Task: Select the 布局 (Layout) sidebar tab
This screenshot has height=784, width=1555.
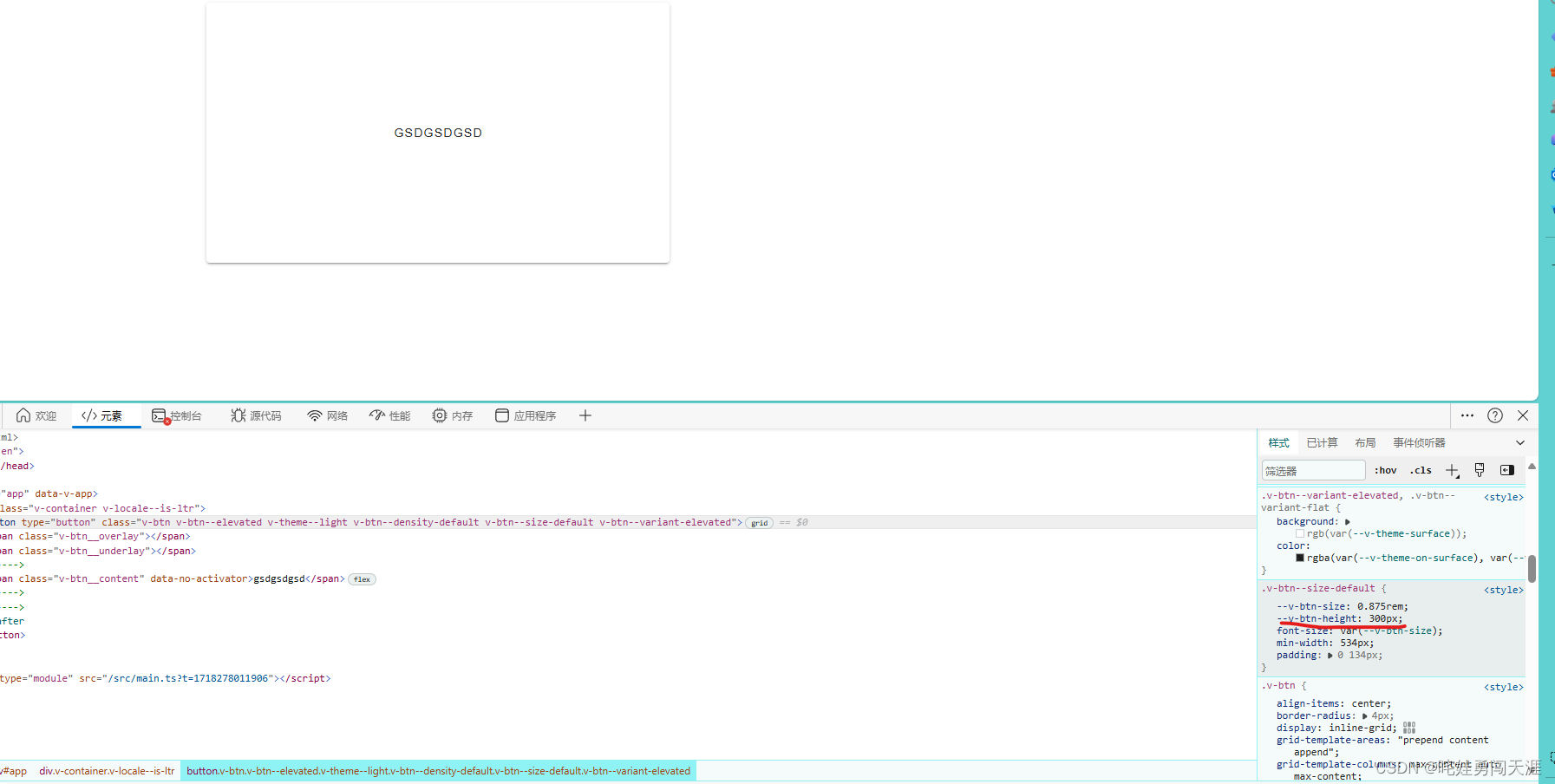Action: pyautogui.click(x=1366, y=442)
